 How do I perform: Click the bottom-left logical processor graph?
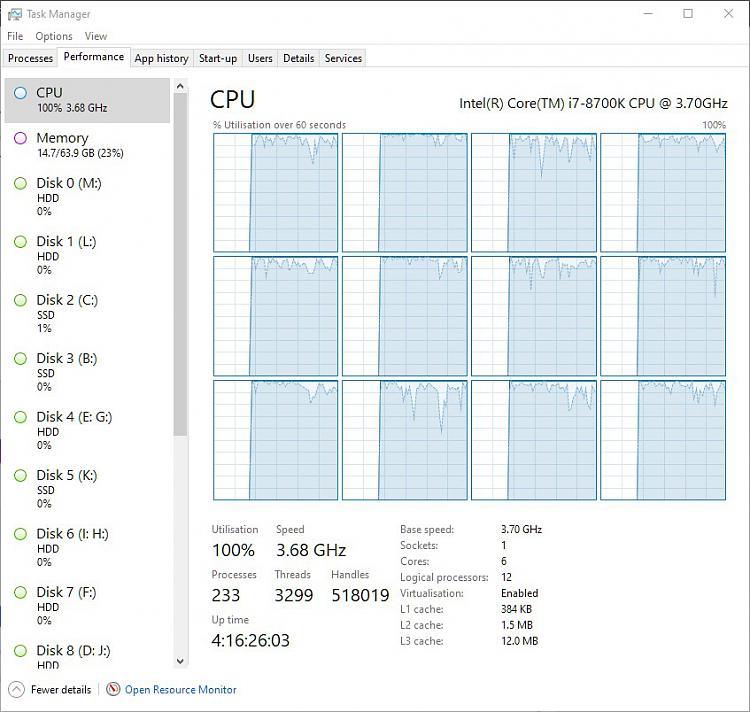(x=276, y=440)
